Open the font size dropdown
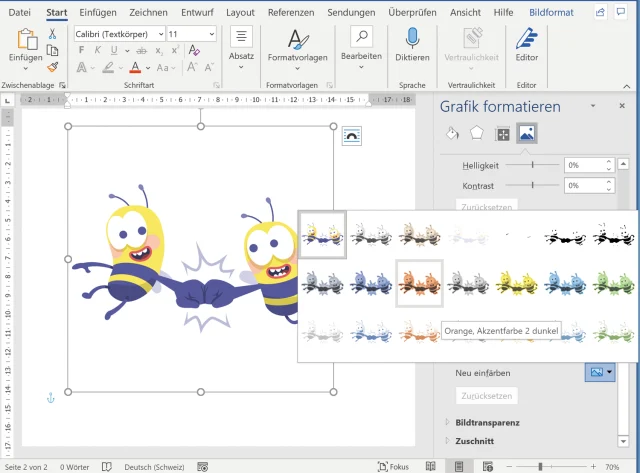This screenshot has height=473, width=640. [210, 34]
